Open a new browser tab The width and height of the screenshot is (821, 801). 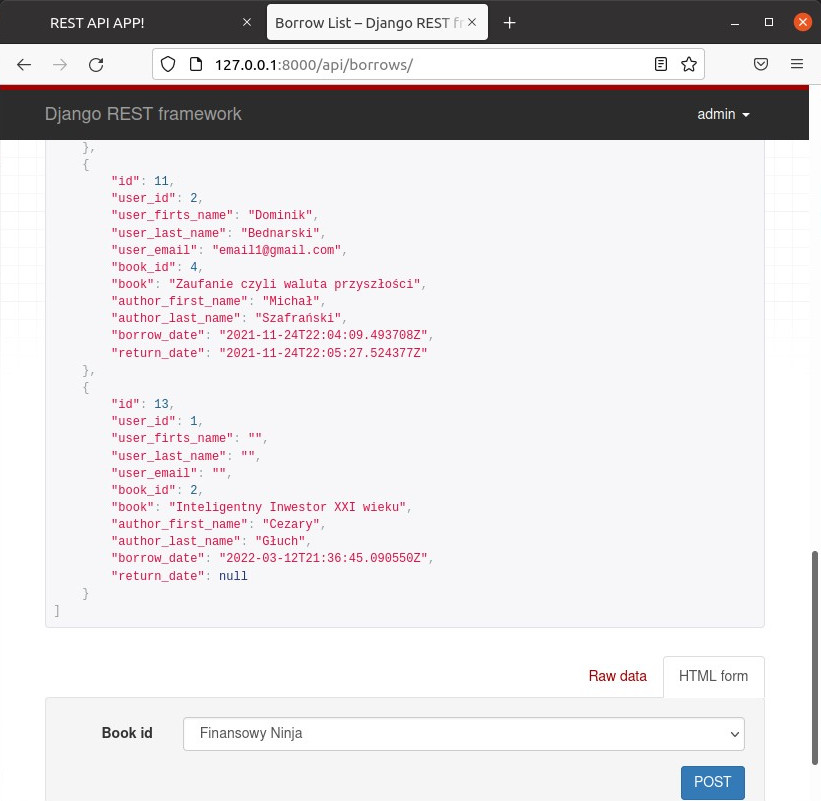[509, 23]
